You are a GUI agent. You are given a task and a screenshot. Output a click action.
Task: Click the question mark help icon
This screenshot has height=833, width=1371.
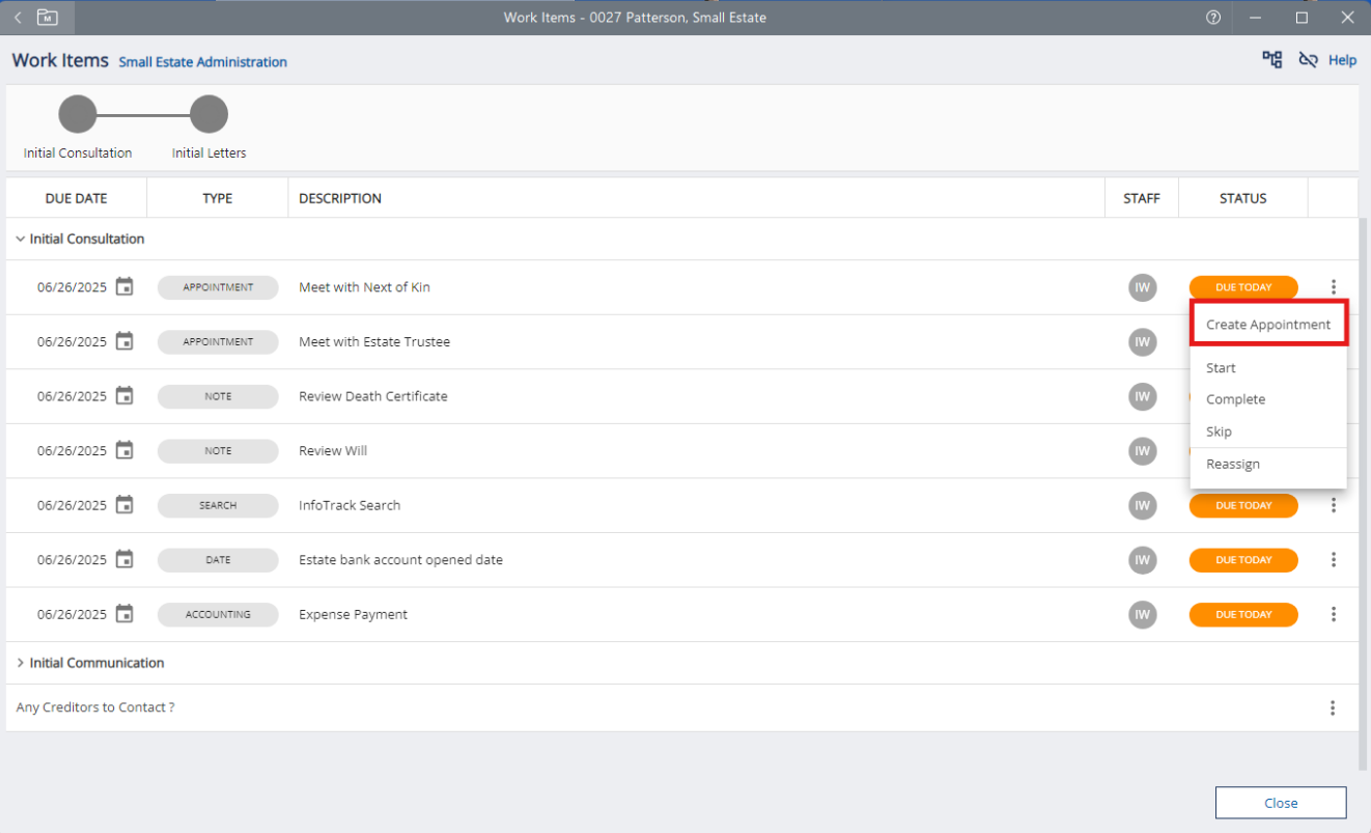coord(1213,17)
